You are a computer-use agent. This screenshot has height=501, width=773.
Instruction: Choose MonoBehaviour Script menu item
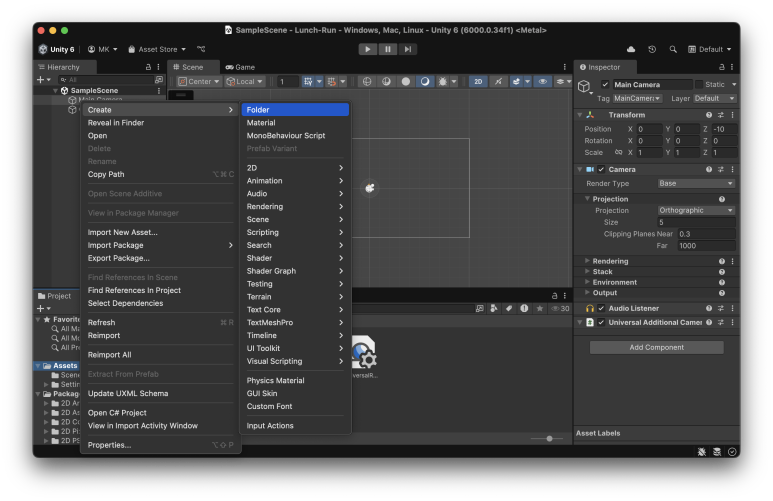click(295, 136)
